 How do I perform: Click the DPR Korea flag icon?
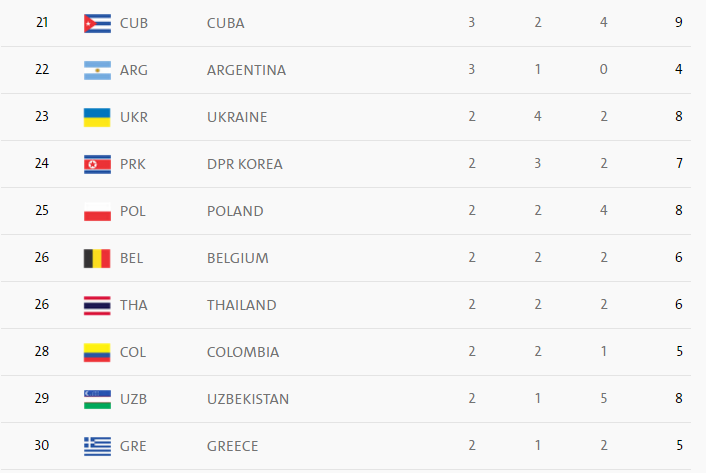96,164
